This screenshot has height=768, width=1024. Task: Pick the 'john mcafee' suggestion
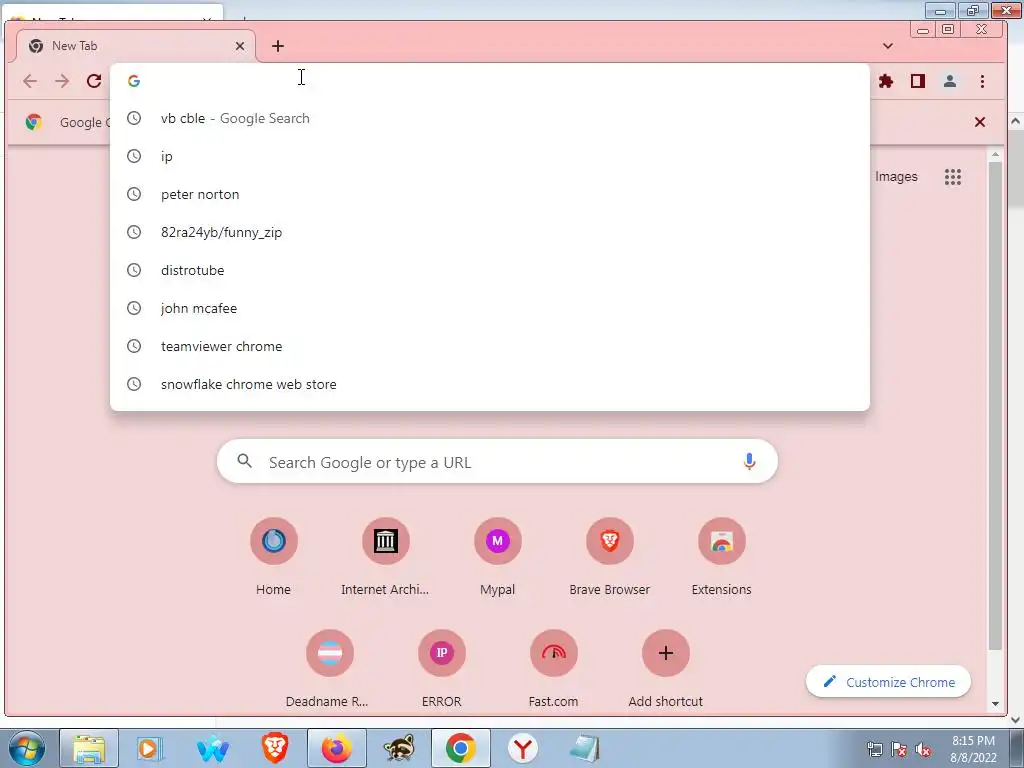tap(490, 308)
